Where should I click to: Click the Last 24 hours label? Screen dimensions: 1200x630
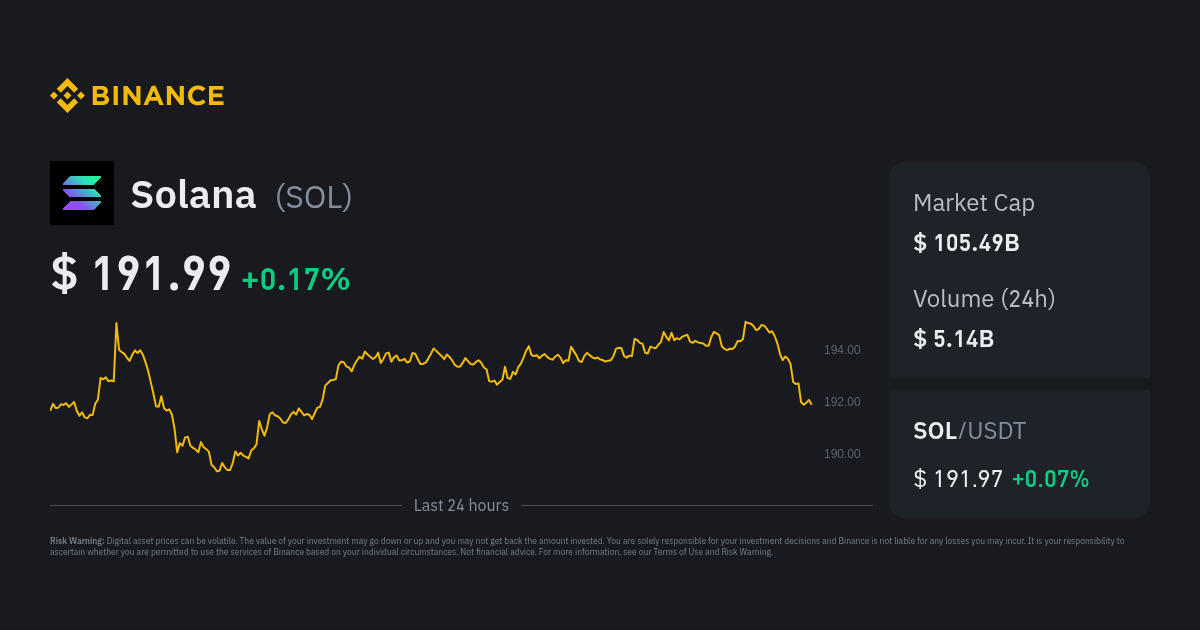click(461, 506)
